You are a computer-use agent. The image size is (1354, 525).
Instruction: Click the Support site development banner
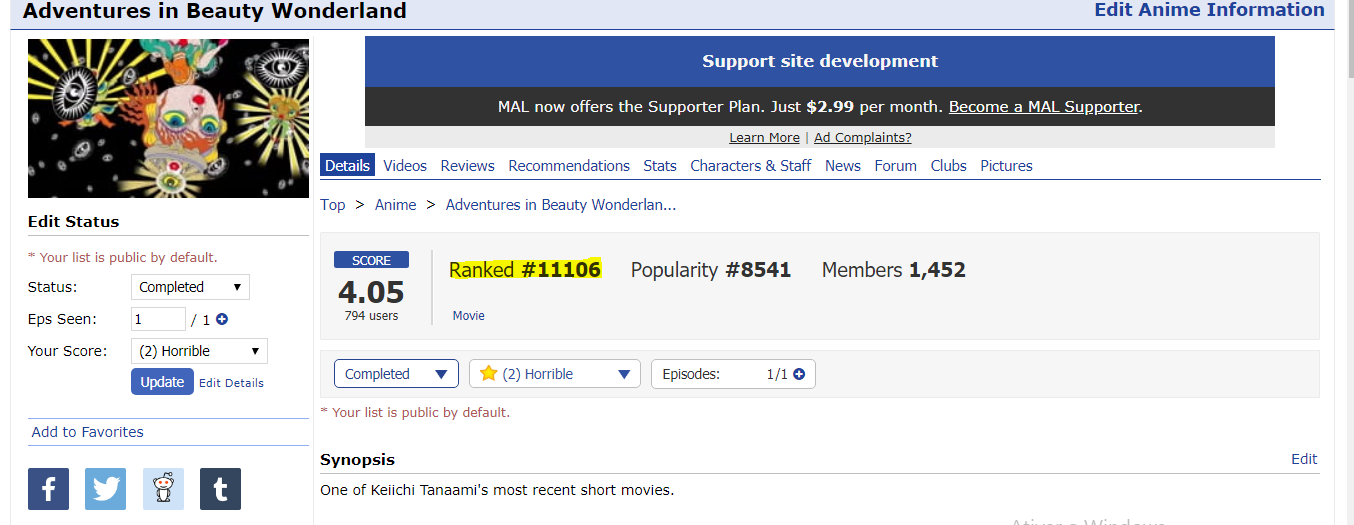tap(820, 61)
